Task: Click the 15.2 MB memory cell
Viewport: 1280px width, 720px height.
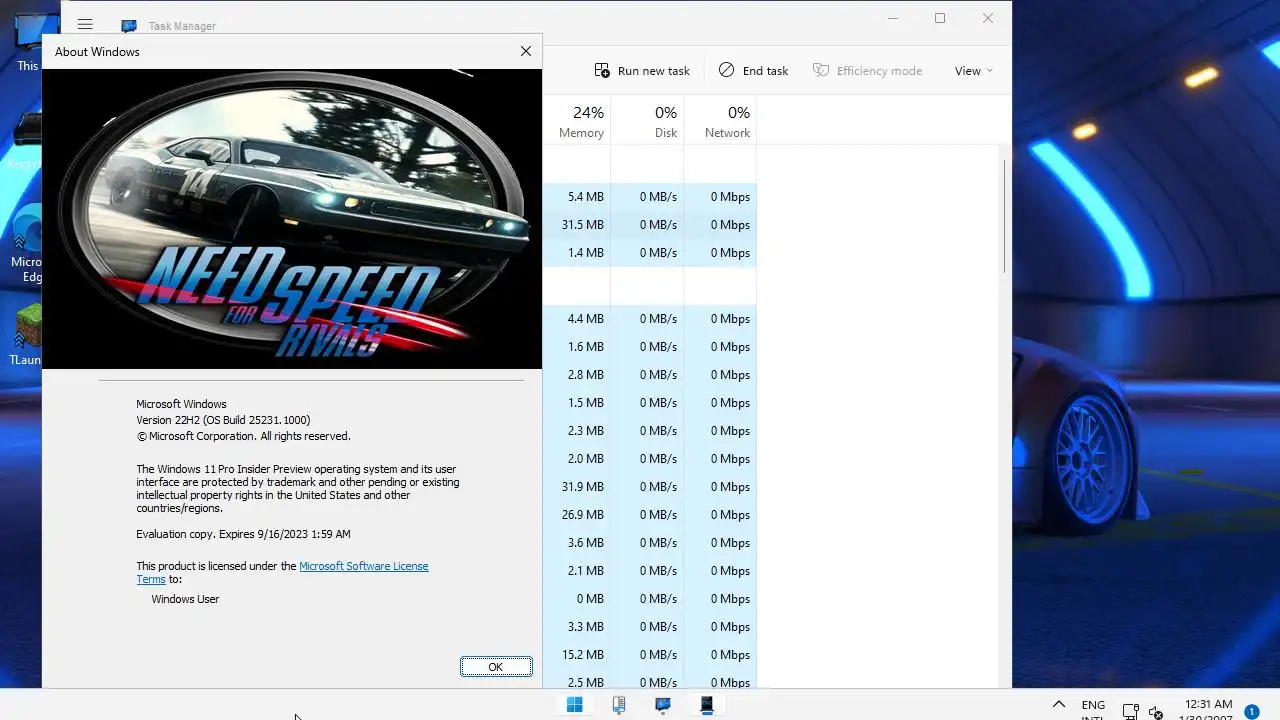Action: pos(577,655)
